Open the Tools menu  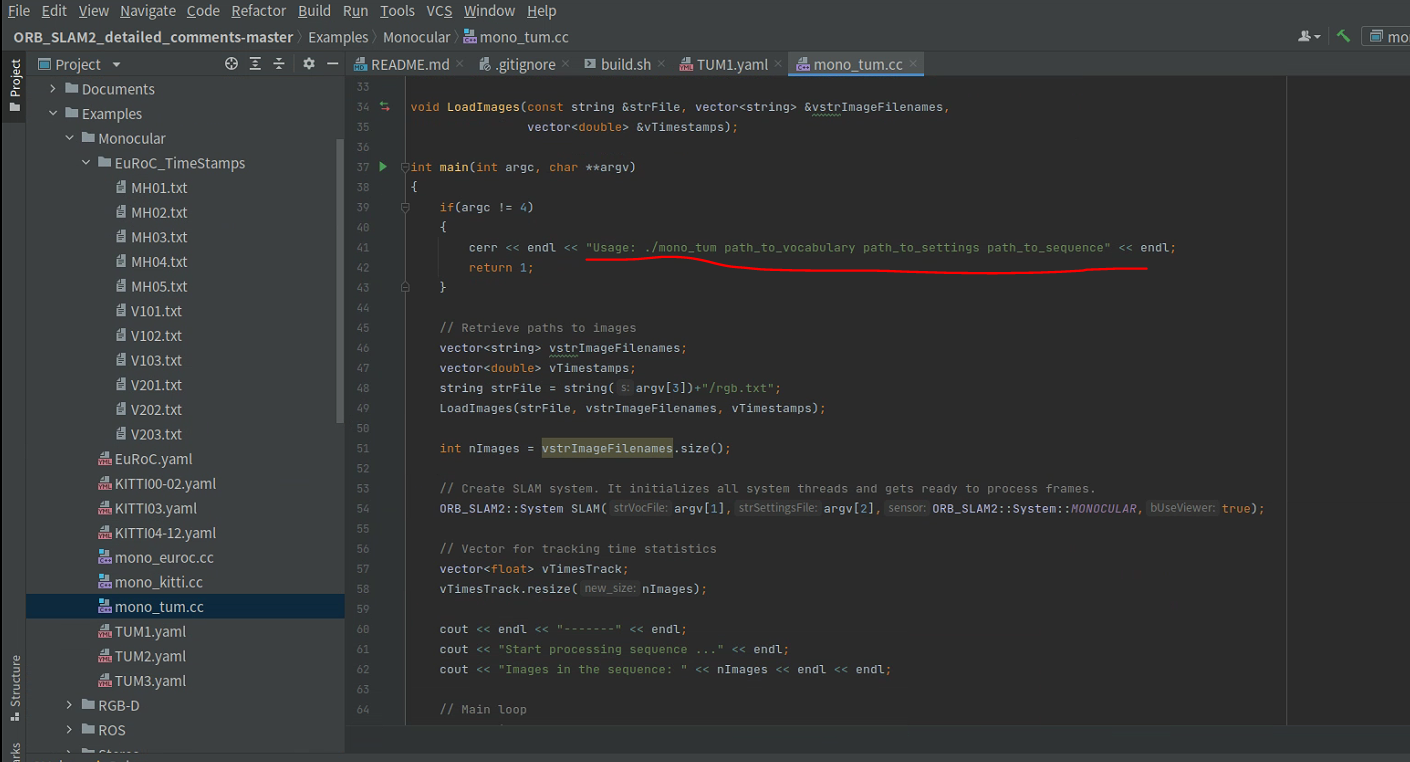tap(397, 11)
